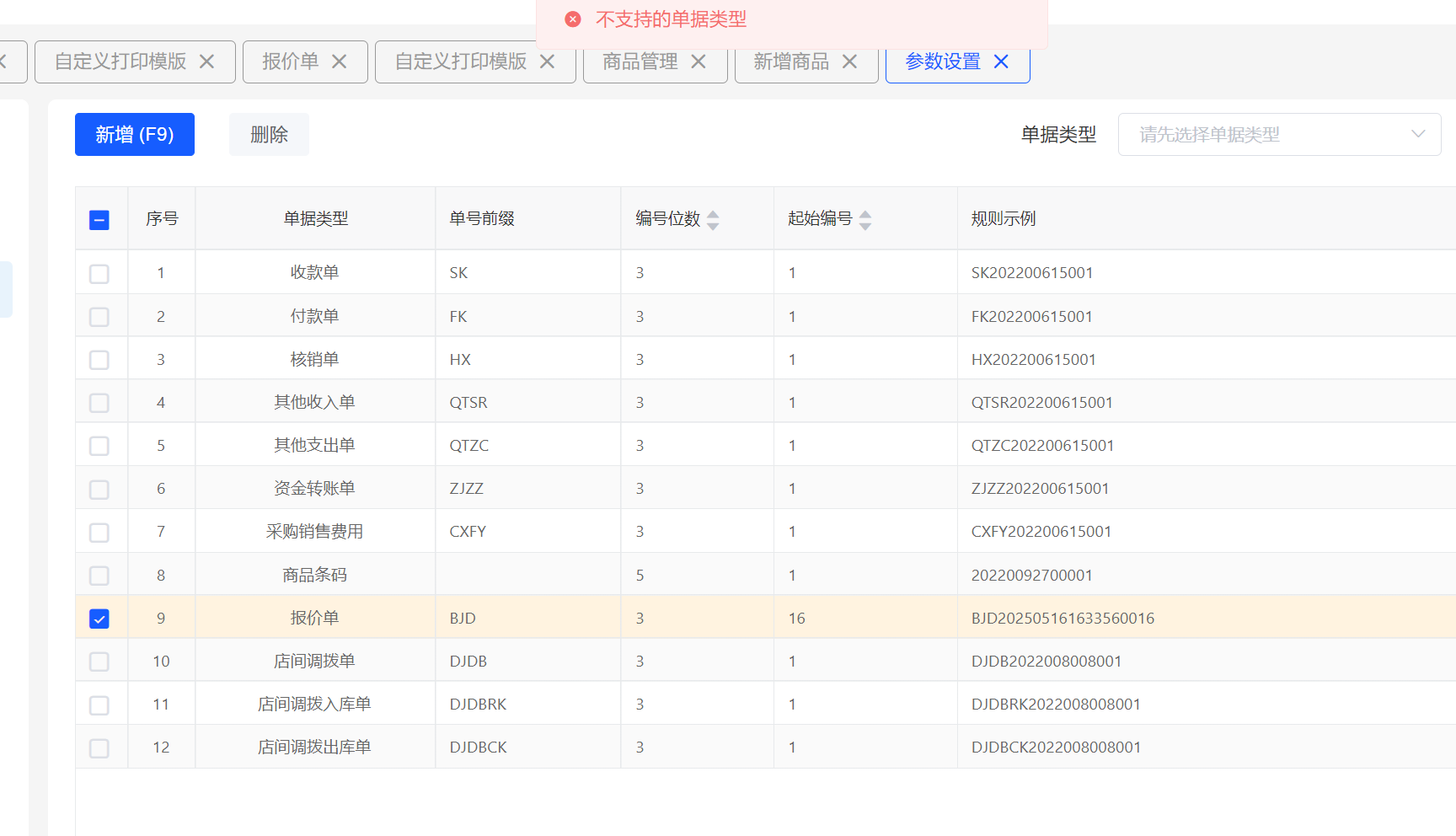Check the 付款单 row checkbox
The height and width of the screenshot is (836, 1456).
pos(99,317)
